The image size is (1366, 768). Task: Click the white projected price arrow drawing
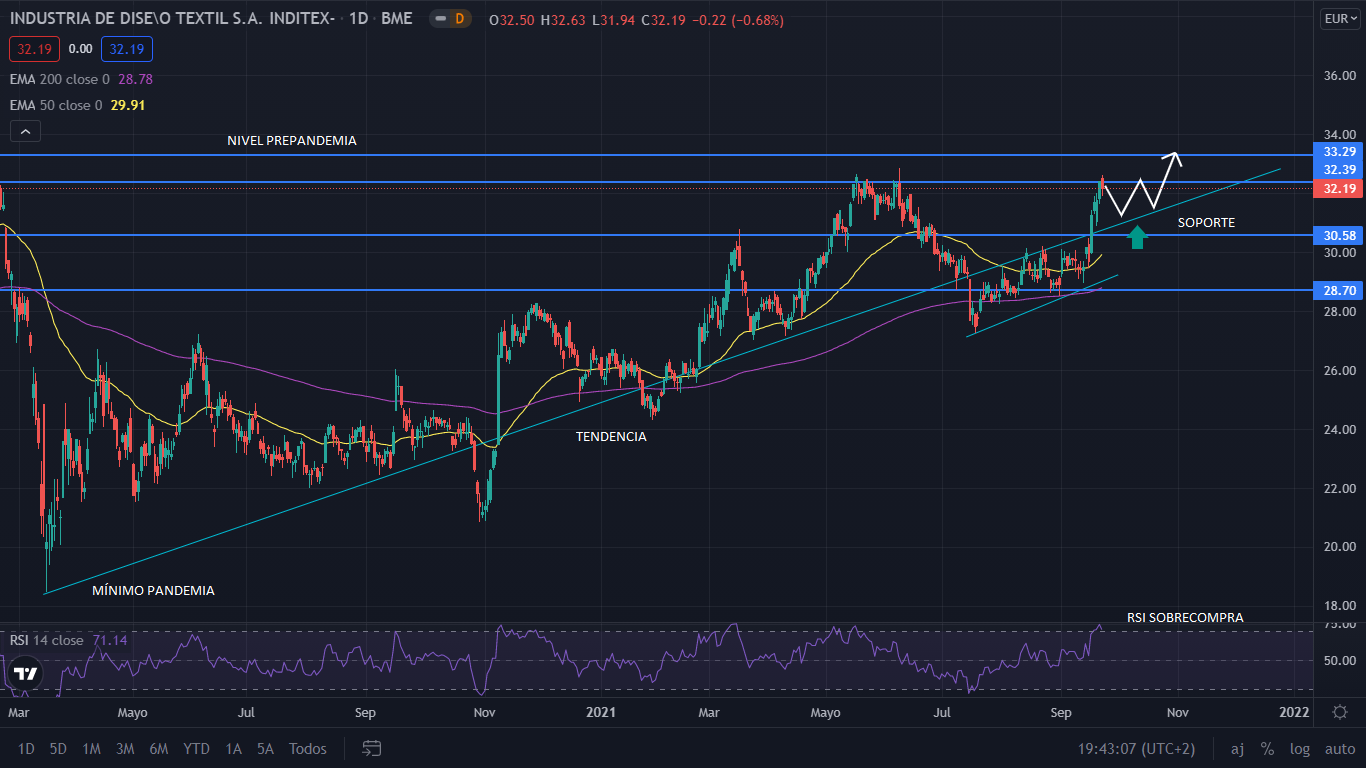pos(1143,186)
